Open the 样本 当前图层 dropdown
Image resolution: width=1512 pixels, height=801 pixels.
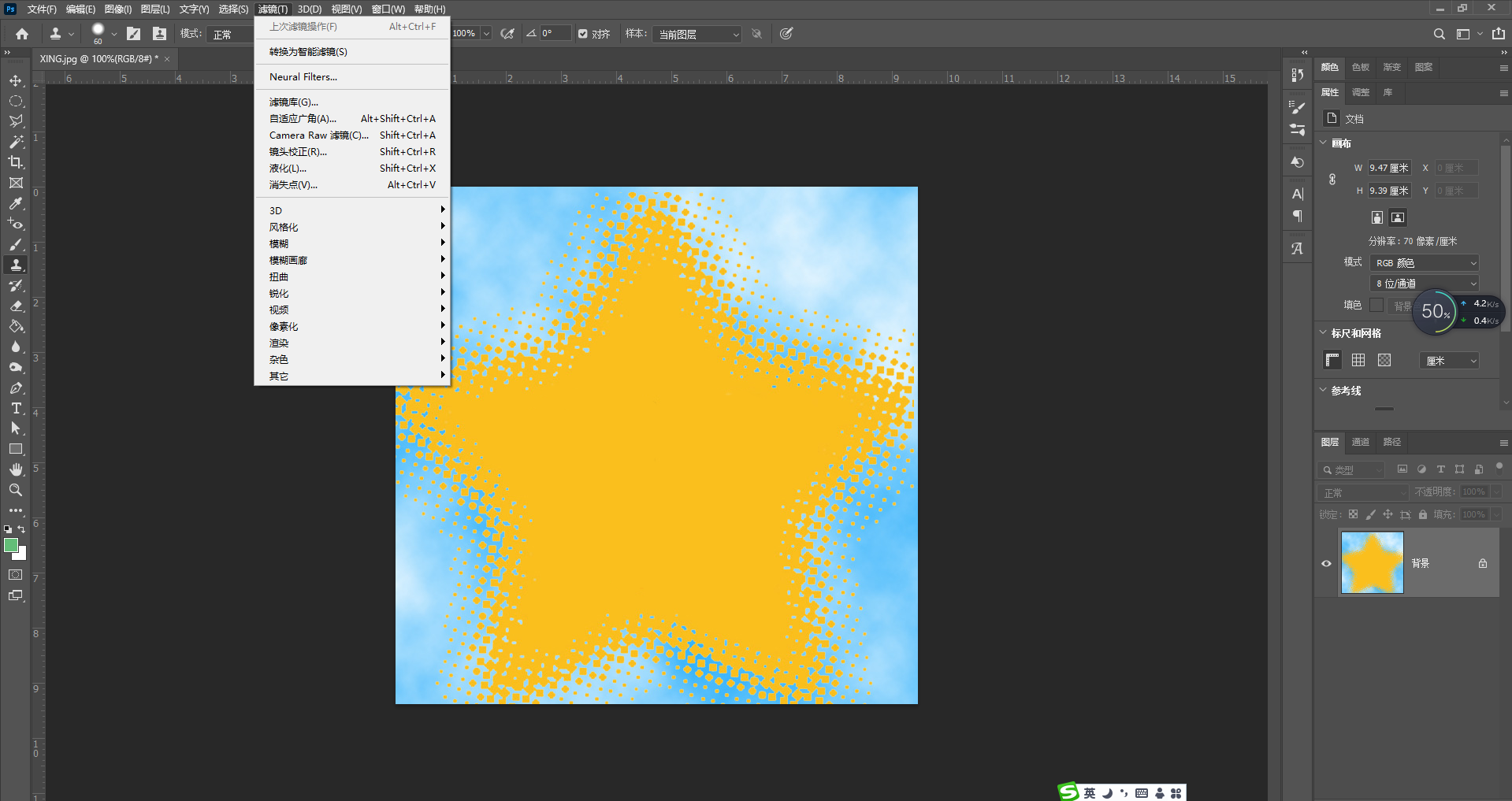pos(697,35)
